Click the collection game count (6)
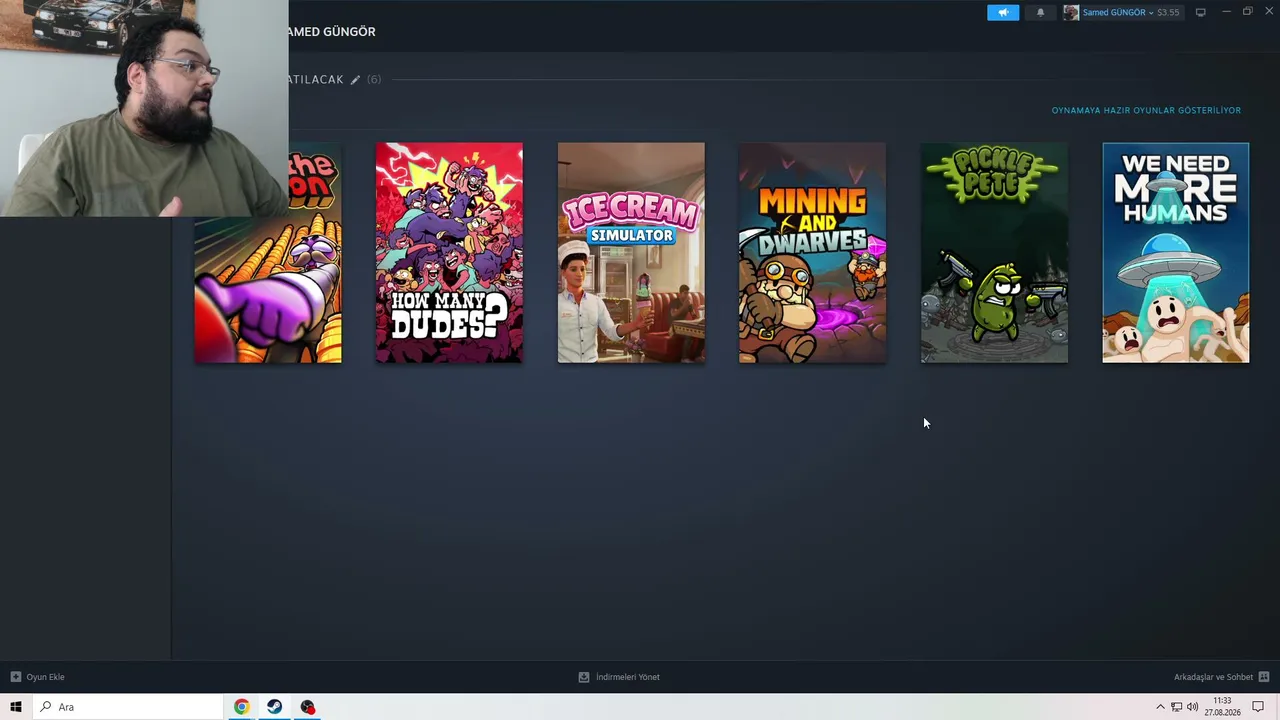This screenshot has height=720, width=1280. (374, 80)
